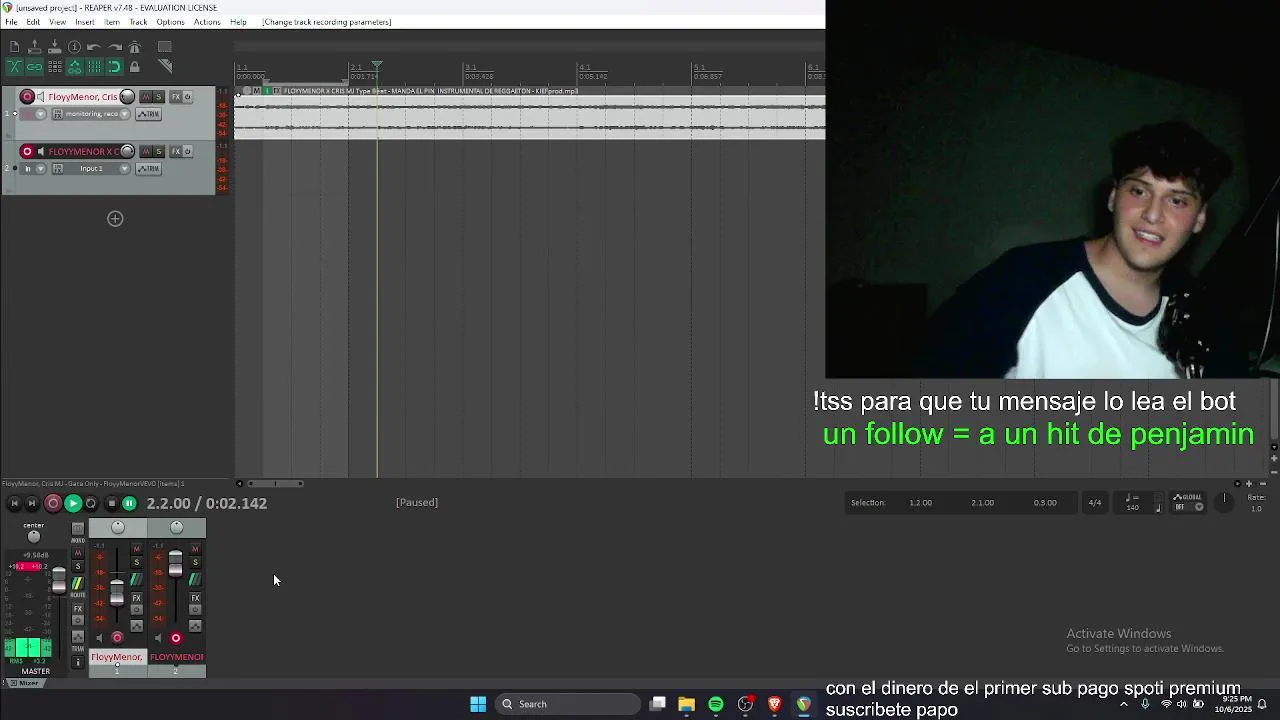Open Spotify from the Windows taskbar

click(716, 704)
